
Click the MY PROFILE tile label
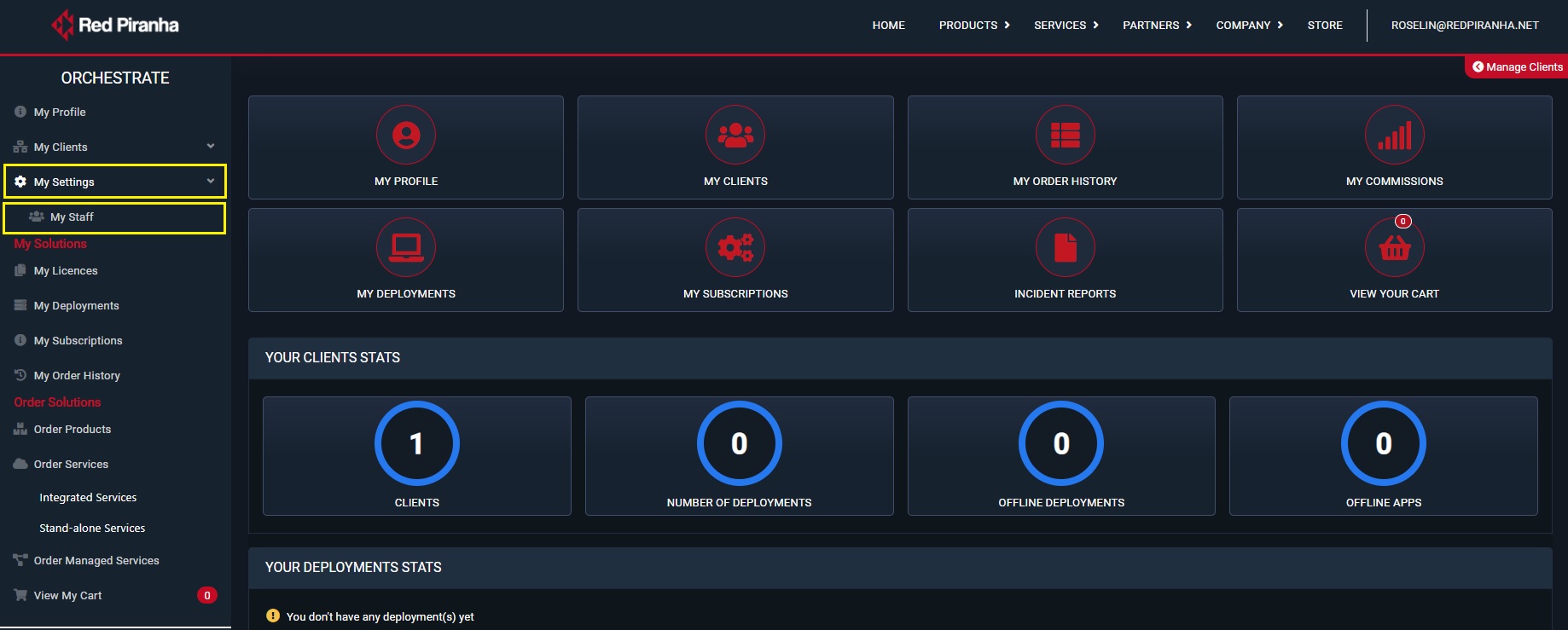pos(406,182)
